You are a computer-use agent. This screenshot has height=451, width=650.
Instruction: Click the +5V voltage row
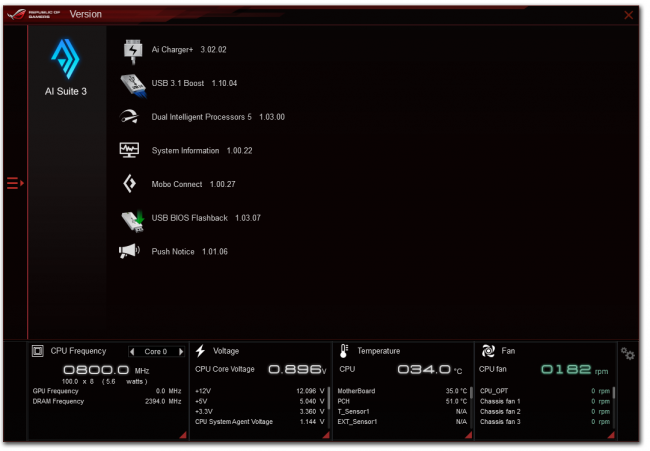click(x=260, y=401)
